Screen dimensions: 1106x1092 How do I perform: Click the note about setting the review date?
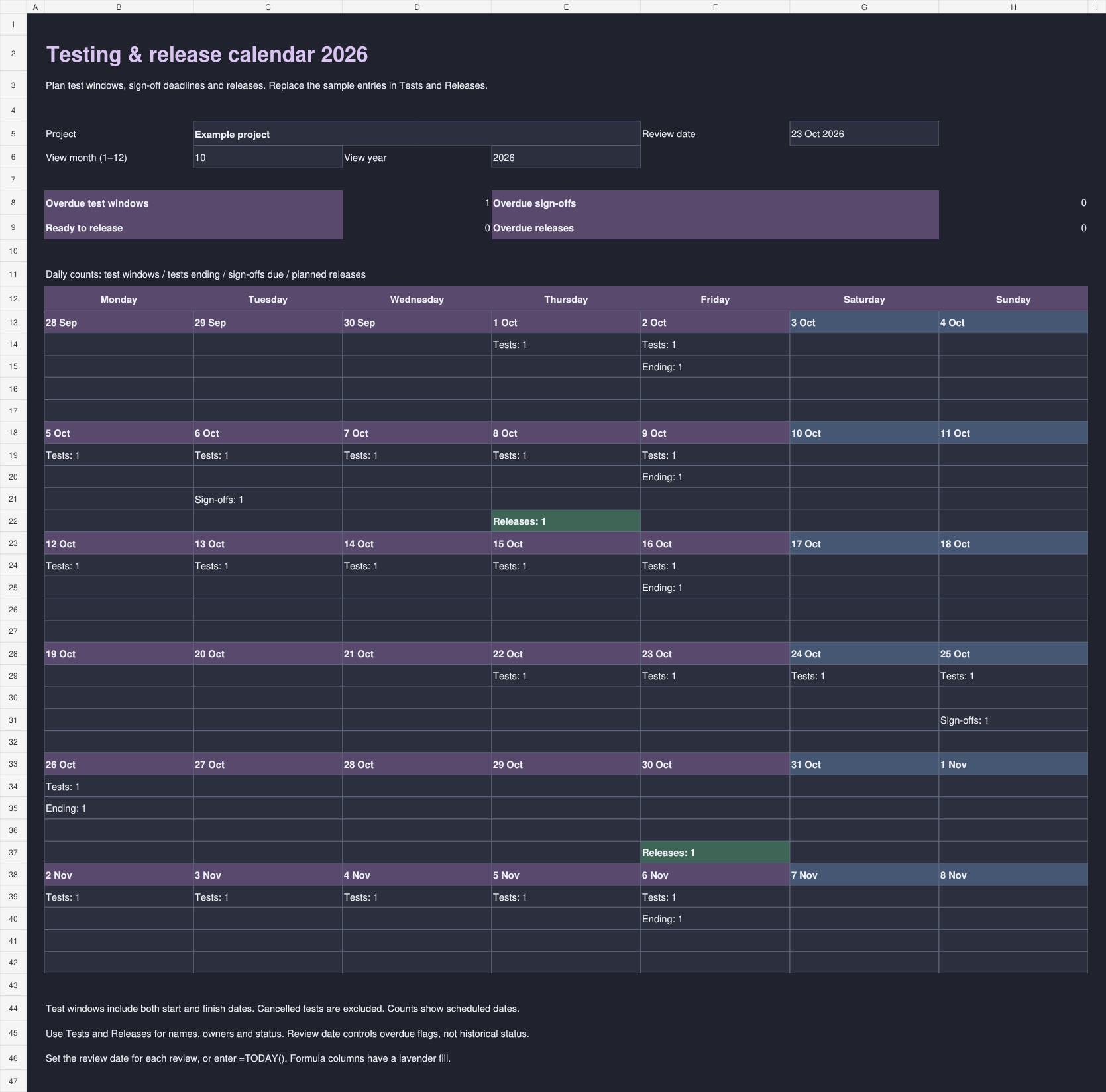point(248,1058)
